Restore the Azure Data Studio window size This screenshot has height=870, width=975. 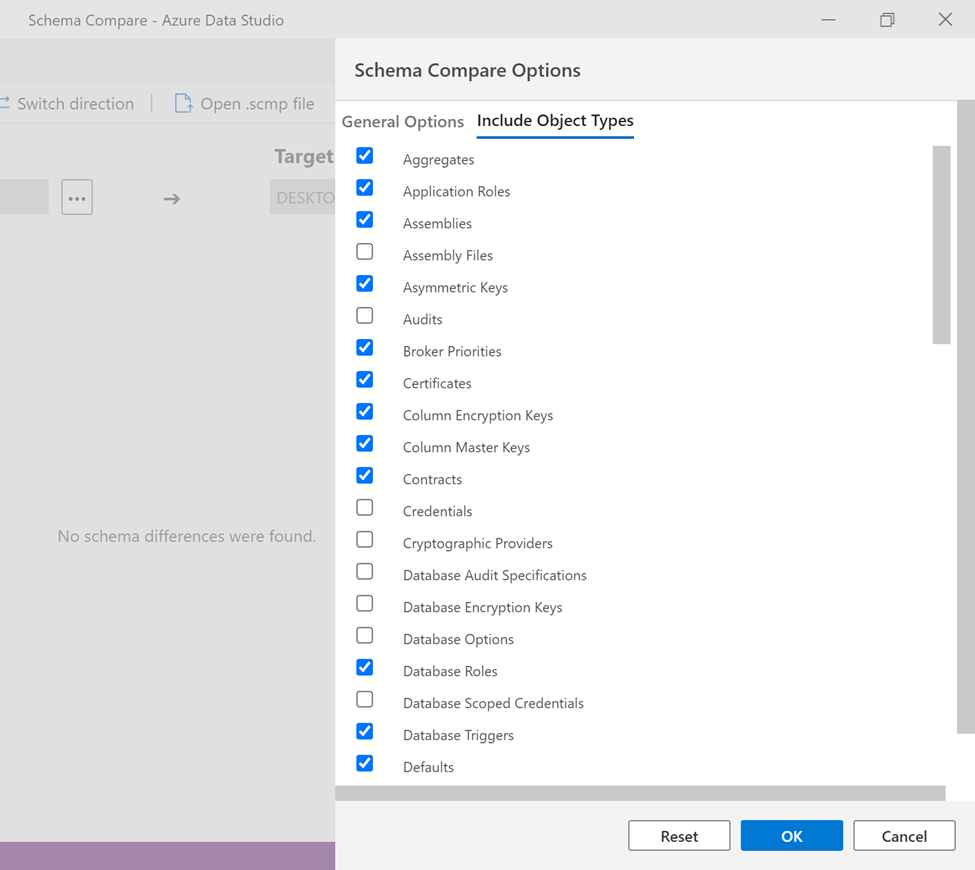point(887,20)
